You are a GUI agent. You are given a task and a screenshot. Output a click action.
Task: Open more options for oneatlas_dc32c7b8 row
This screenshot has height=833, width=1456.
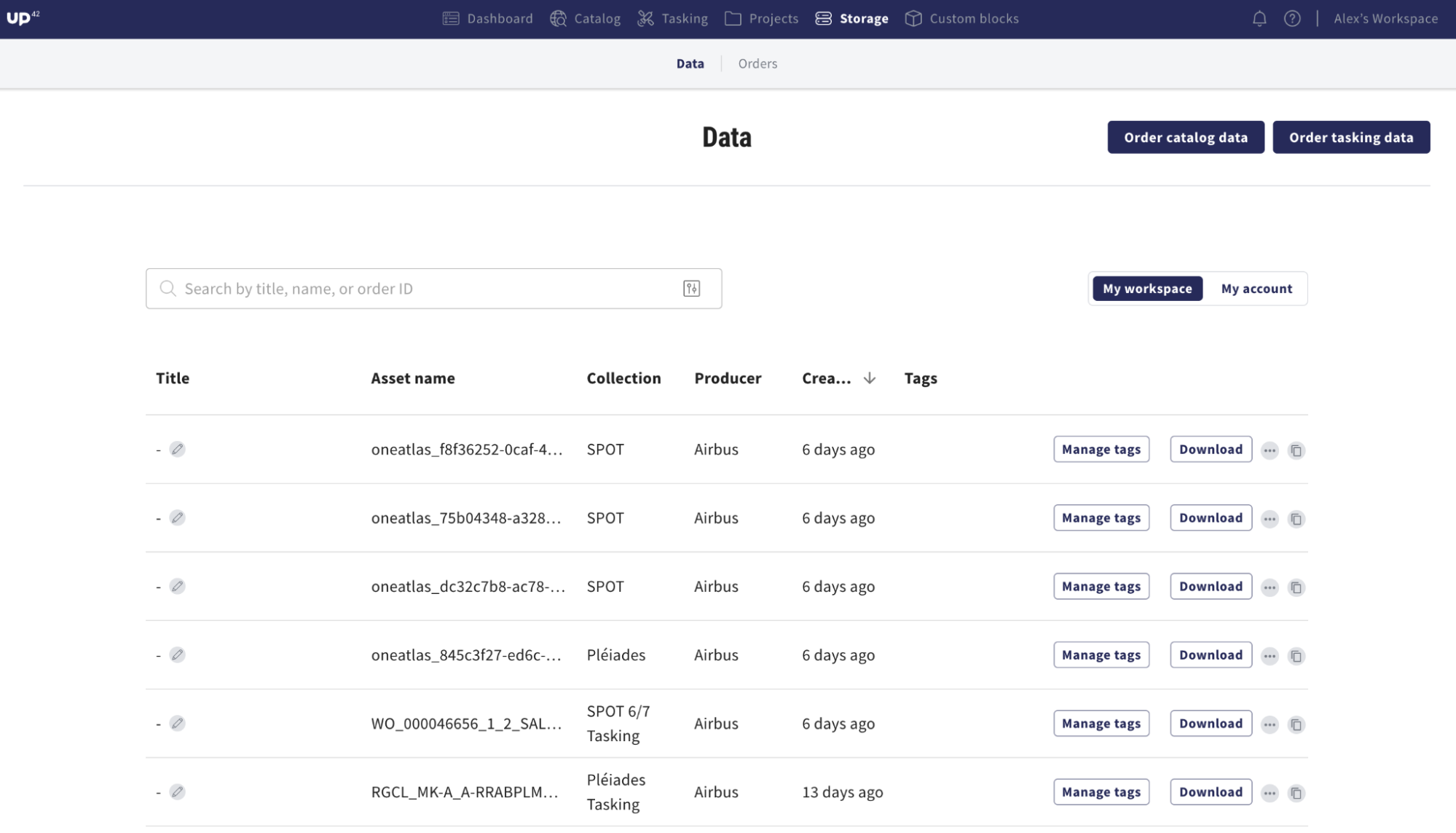pyautogui.click(x=1269, y=587)
